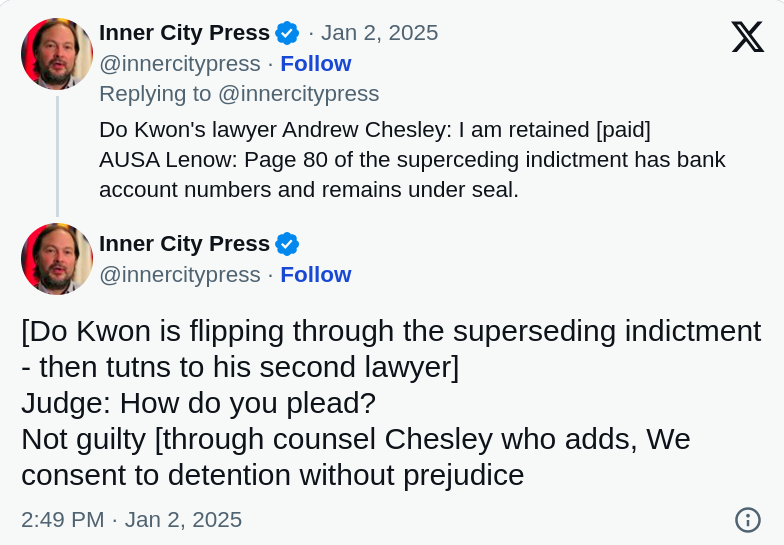The width and height of the screenshot is (784, 545).
Task: Click the 'Do Kwon's lawyer Andrew Chesley' line
Action: point(375,130)
